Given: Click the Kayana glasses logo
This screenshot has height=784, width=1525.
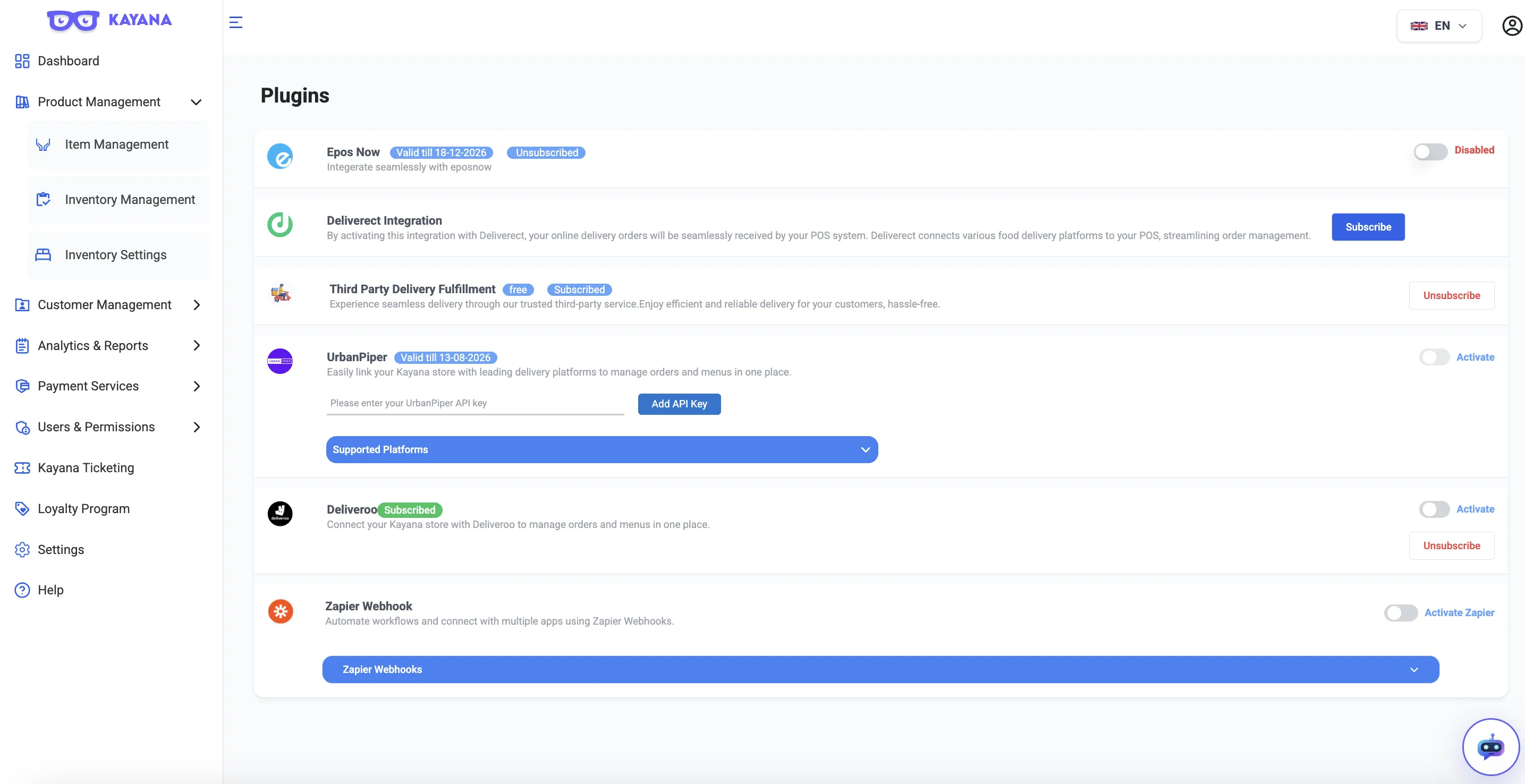Looking at the screenshot, I should click(x=73, y=20).
